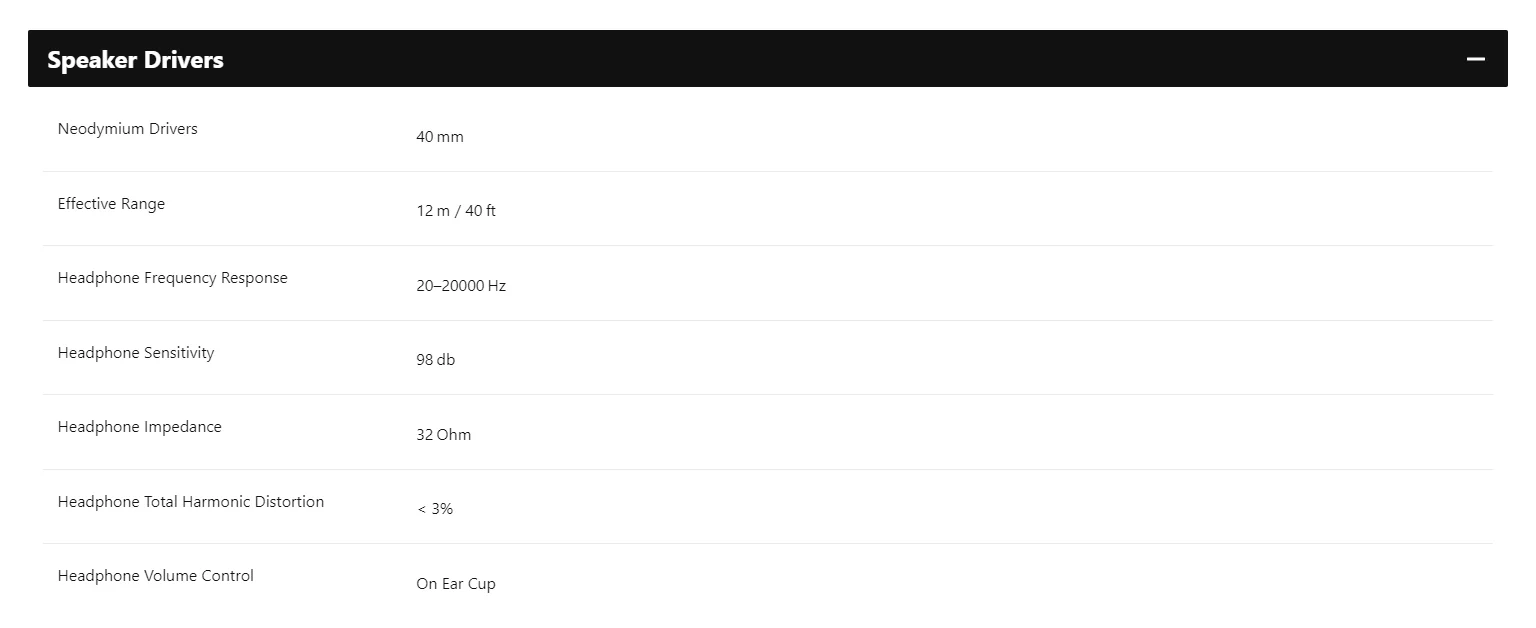Click the 98 db sensitivity value
Screen dimensions: 1536x628
point(436,360)
